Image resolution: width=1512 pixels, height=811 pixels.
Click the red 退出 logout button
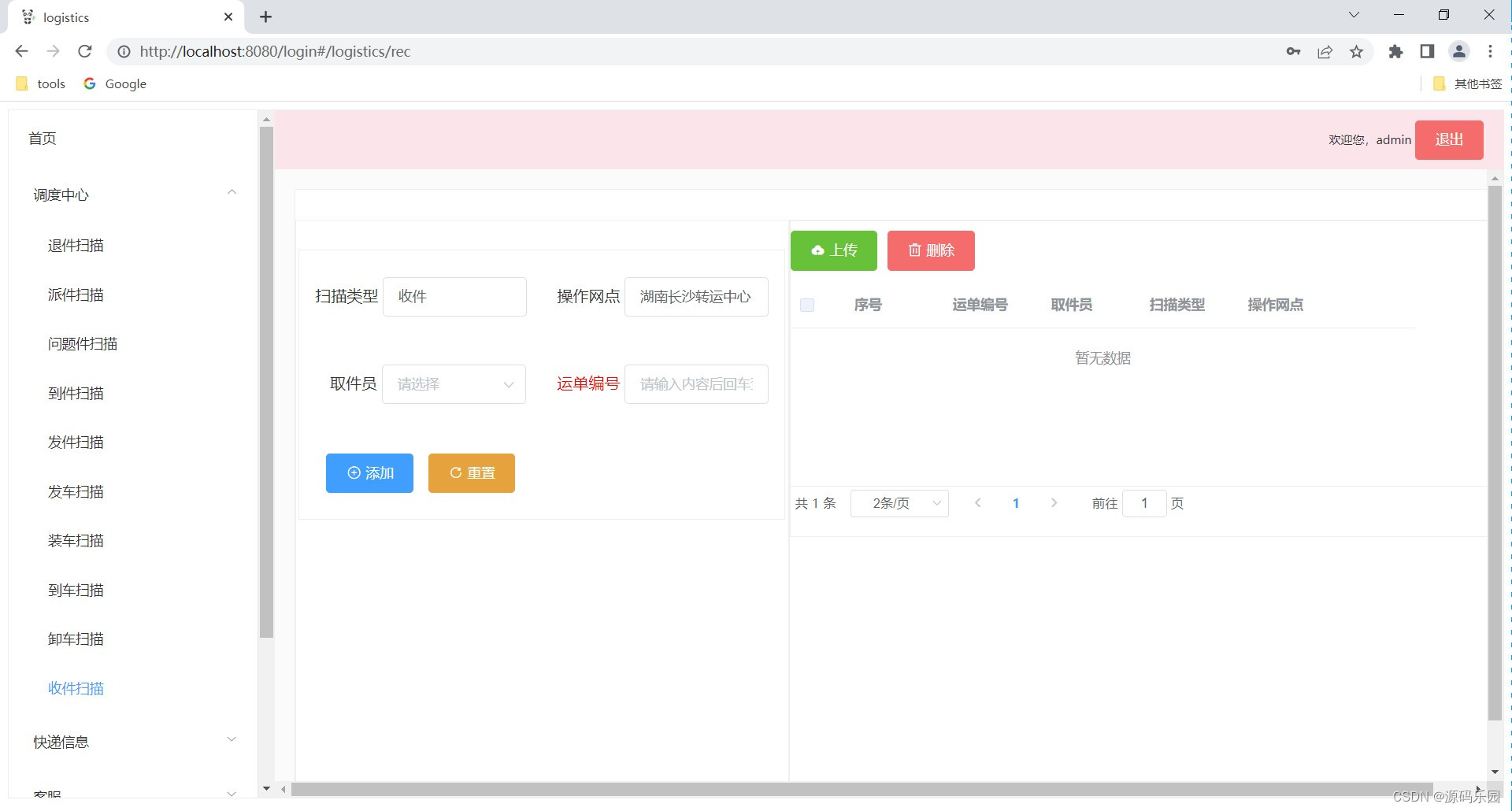pyautogui.click(x=1449, y=140)
